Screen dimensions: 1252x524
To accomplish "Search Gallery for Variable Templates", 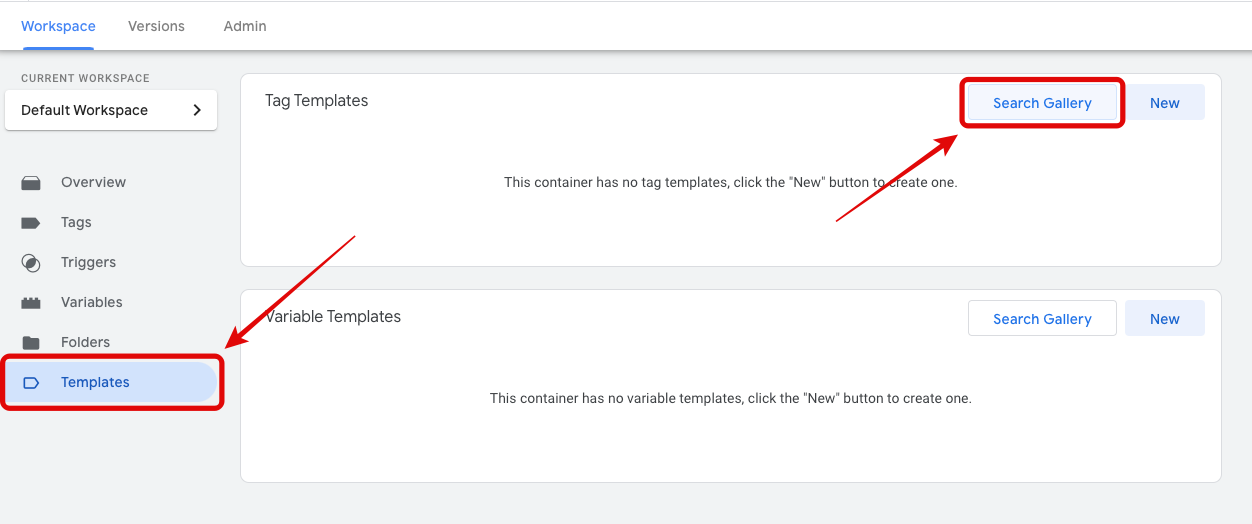I will pos(1042,319).
